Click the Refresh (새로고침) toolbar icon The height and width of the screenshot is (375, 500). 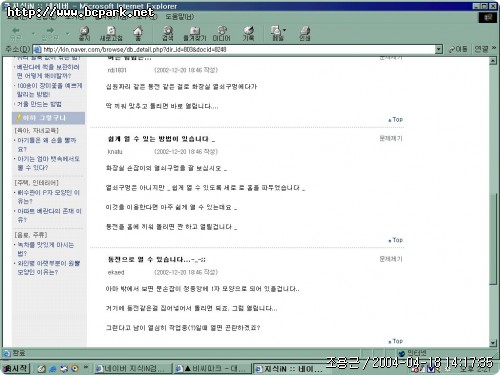coord(111,31)
